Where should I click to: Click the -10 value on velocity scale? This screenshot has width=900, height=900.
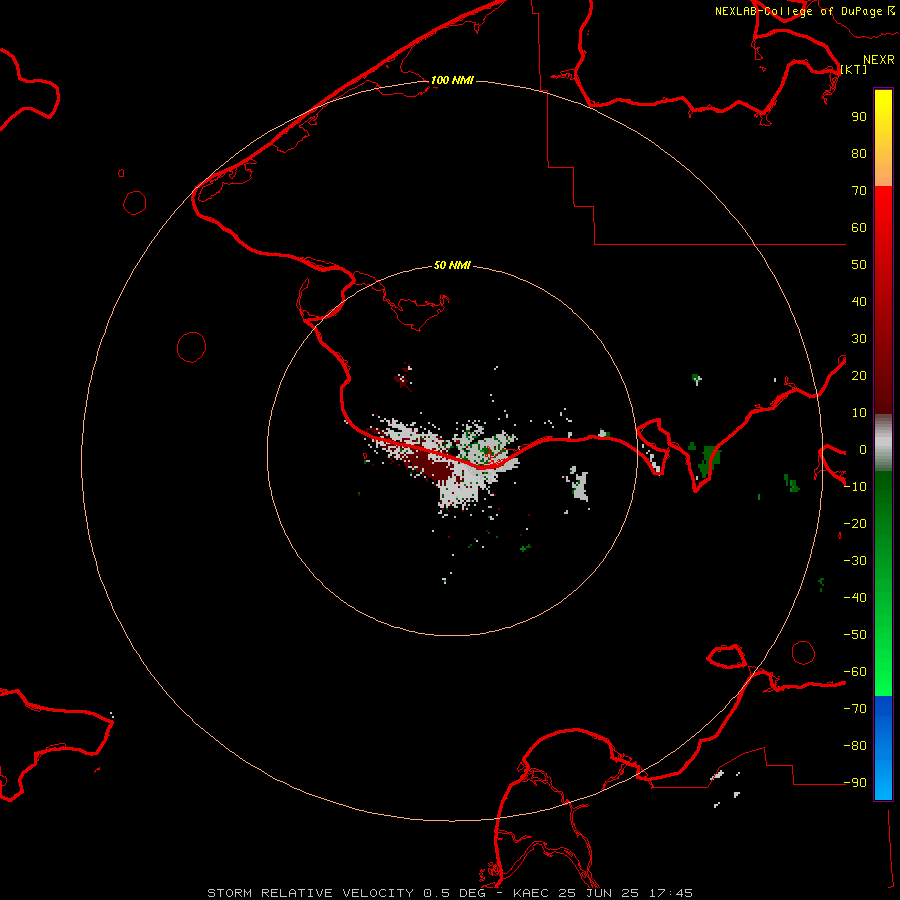point(855,487)
